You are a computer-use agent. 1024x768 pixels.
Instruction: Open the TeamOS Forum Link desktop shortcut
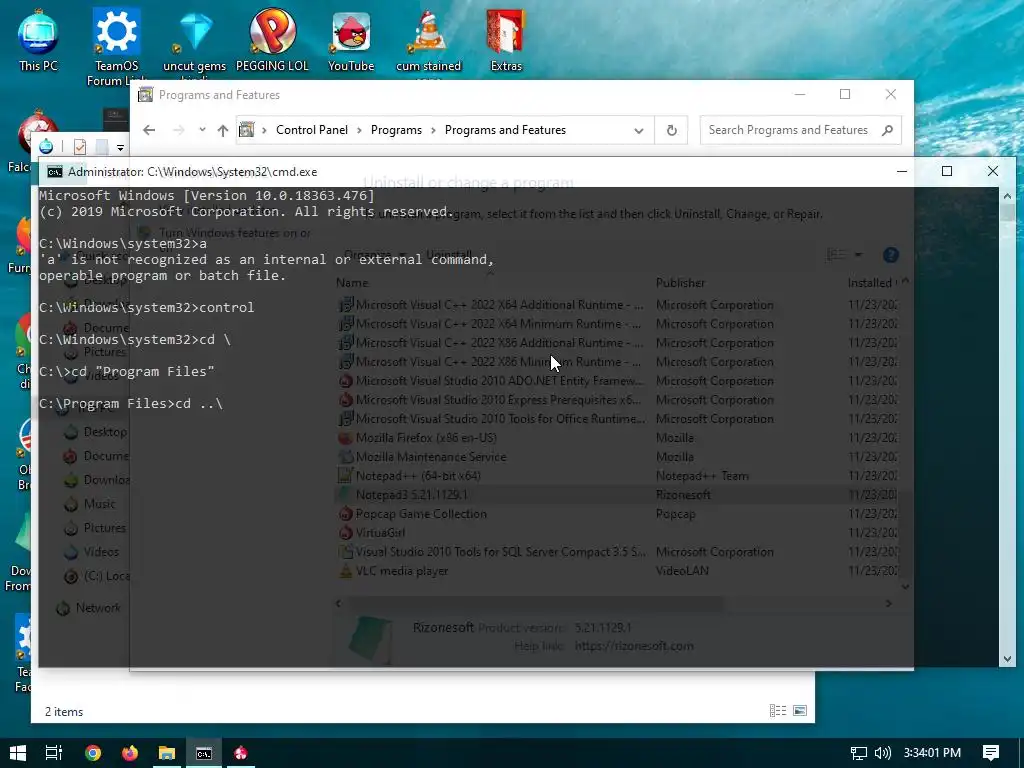[116, 46]
